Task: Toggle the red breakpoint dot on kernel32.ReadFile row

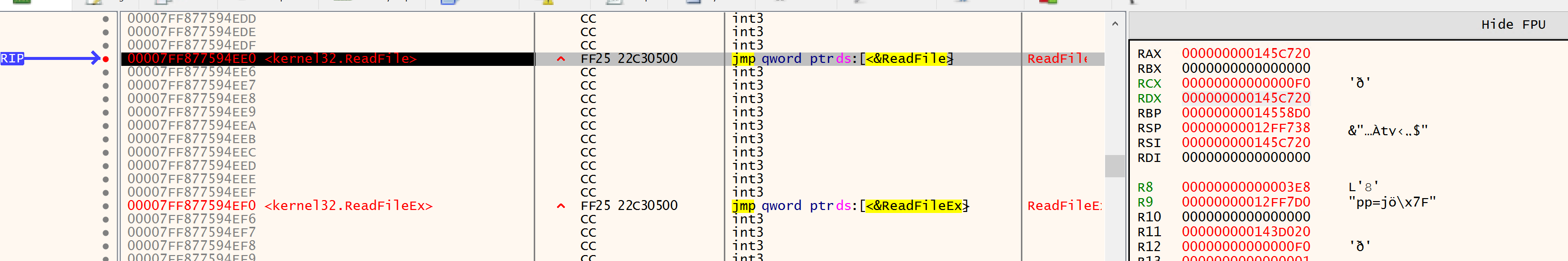Action: [x=106, y=59]
